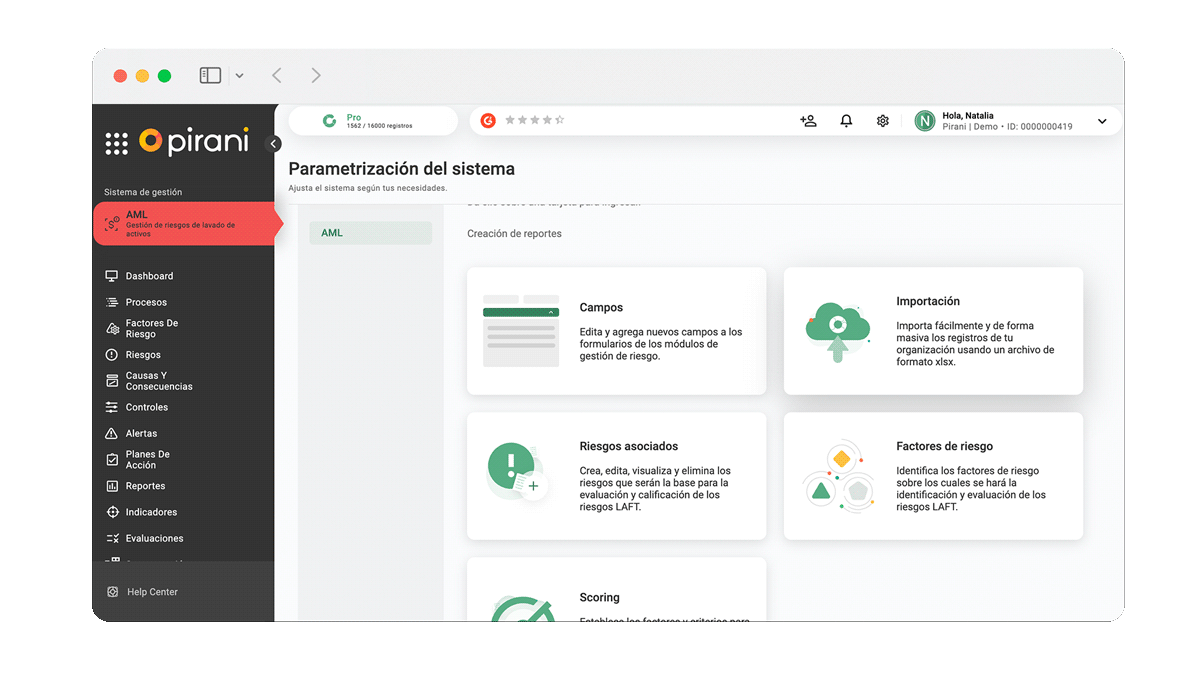This screenshot has height=675, width=1200.
Task: Open the Scoring card
Action: 616,595
